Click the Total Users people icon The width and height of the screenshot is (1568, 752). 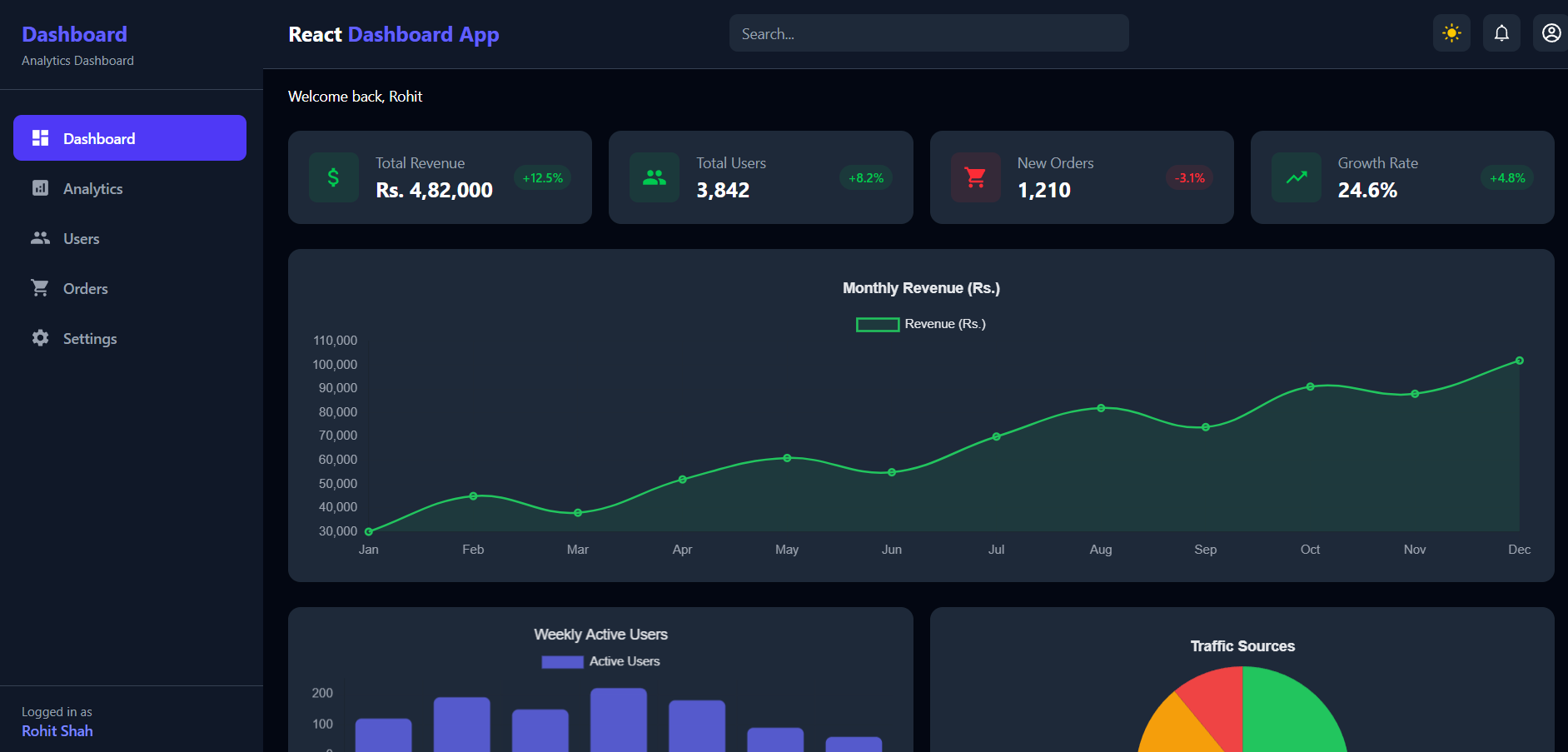(655, 177)
